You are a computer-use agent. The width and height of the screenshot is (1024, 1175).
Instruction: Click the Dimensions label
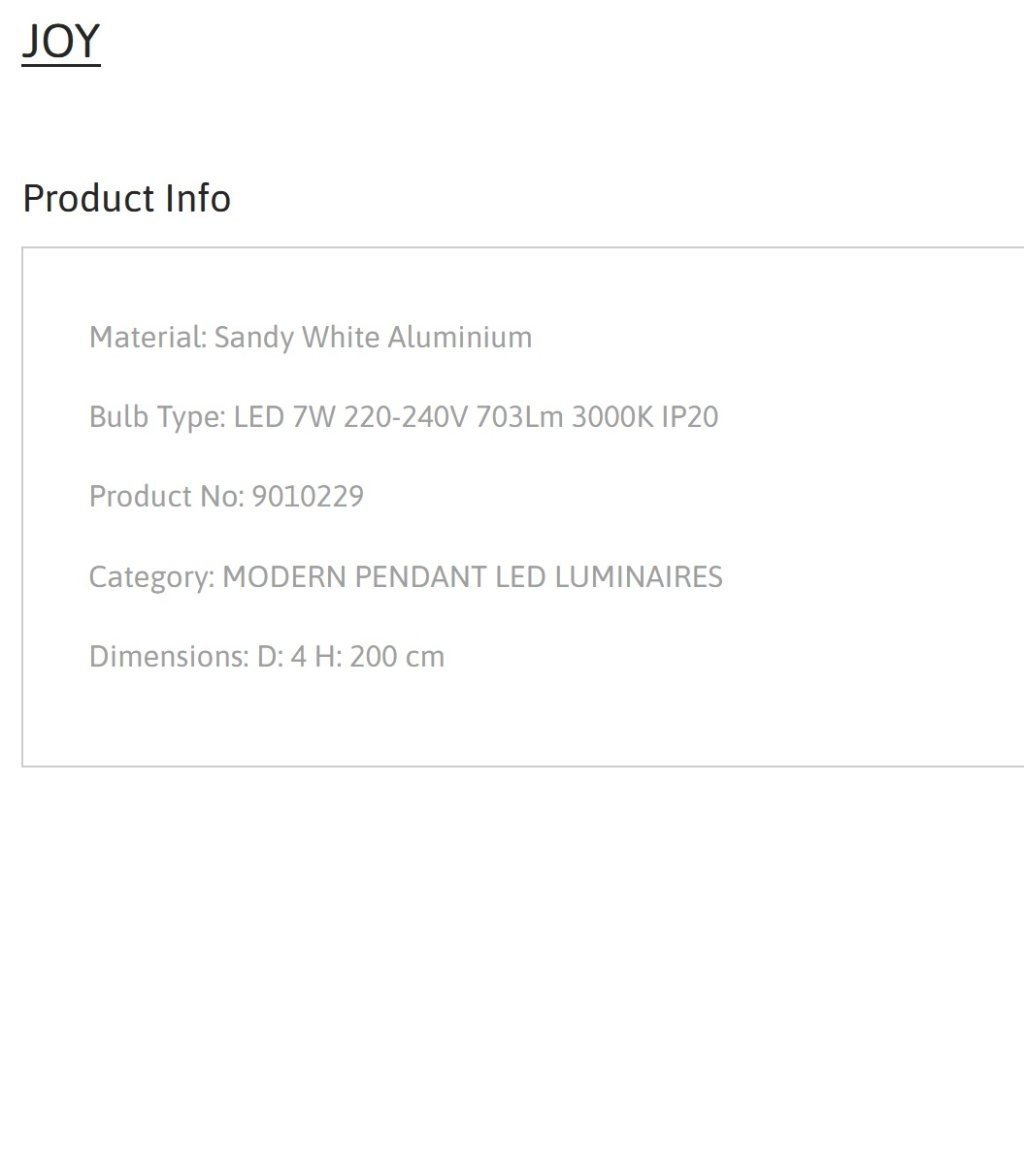click(x=169, y=656)
